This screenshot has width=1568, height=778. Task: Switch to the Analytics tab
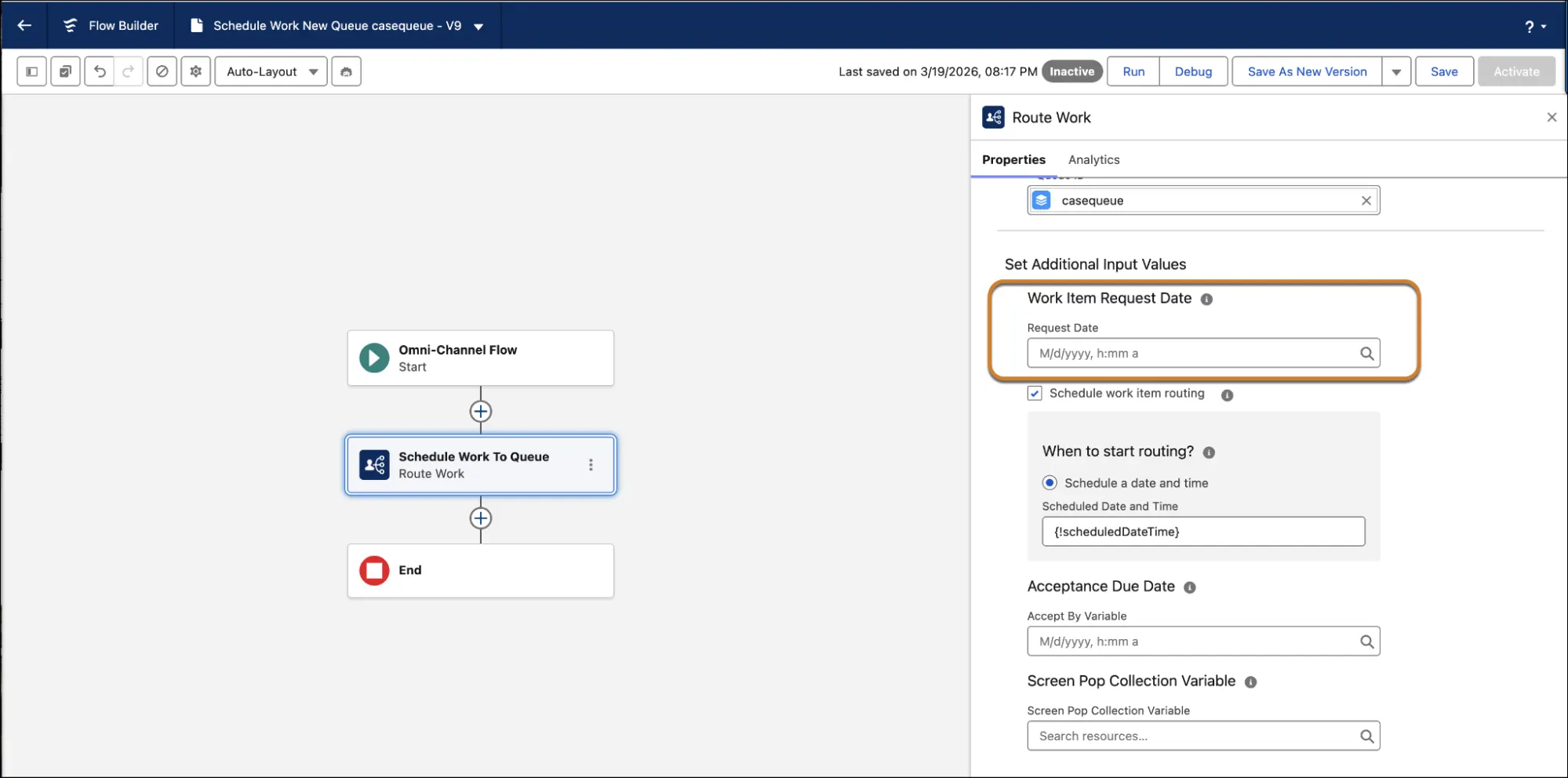1093,160
